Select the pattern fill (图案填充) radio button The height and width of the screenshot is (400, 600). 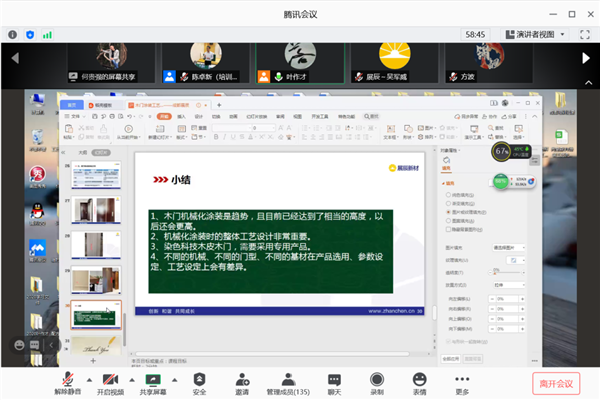coord(448,221)
